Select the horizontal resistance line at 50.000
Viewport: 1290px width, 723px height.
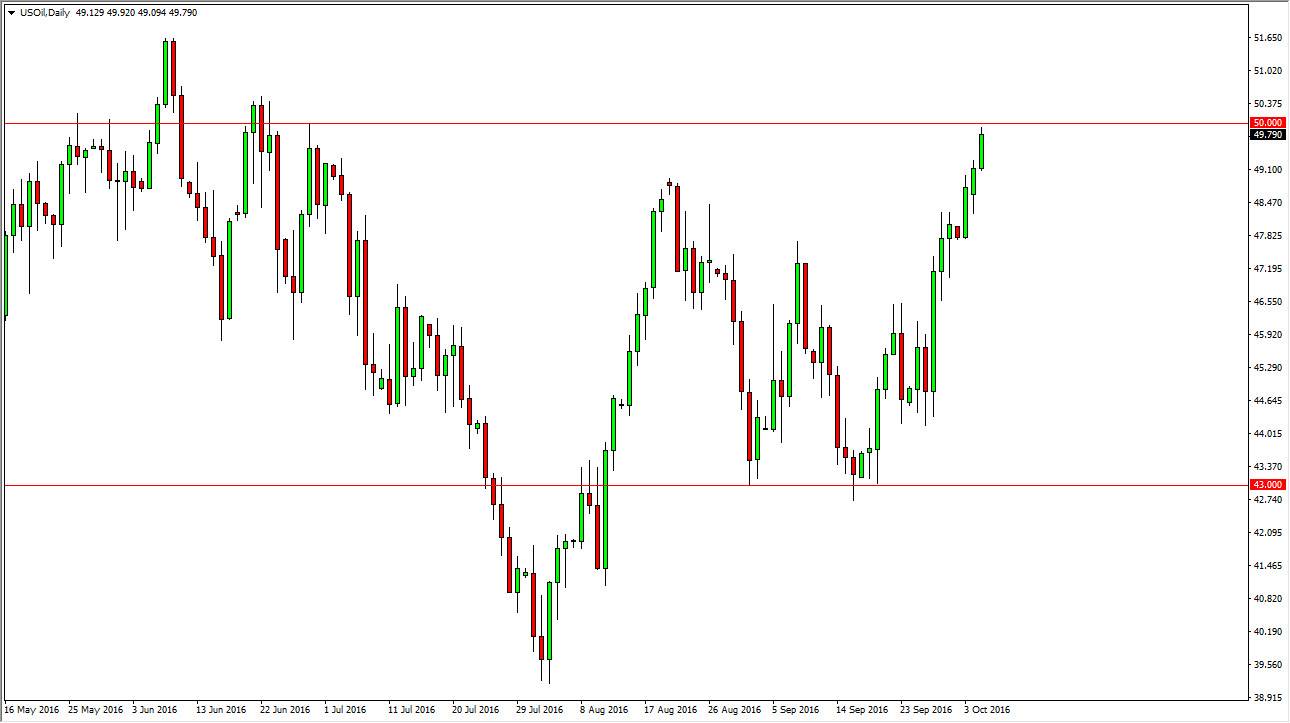(626, 123)
